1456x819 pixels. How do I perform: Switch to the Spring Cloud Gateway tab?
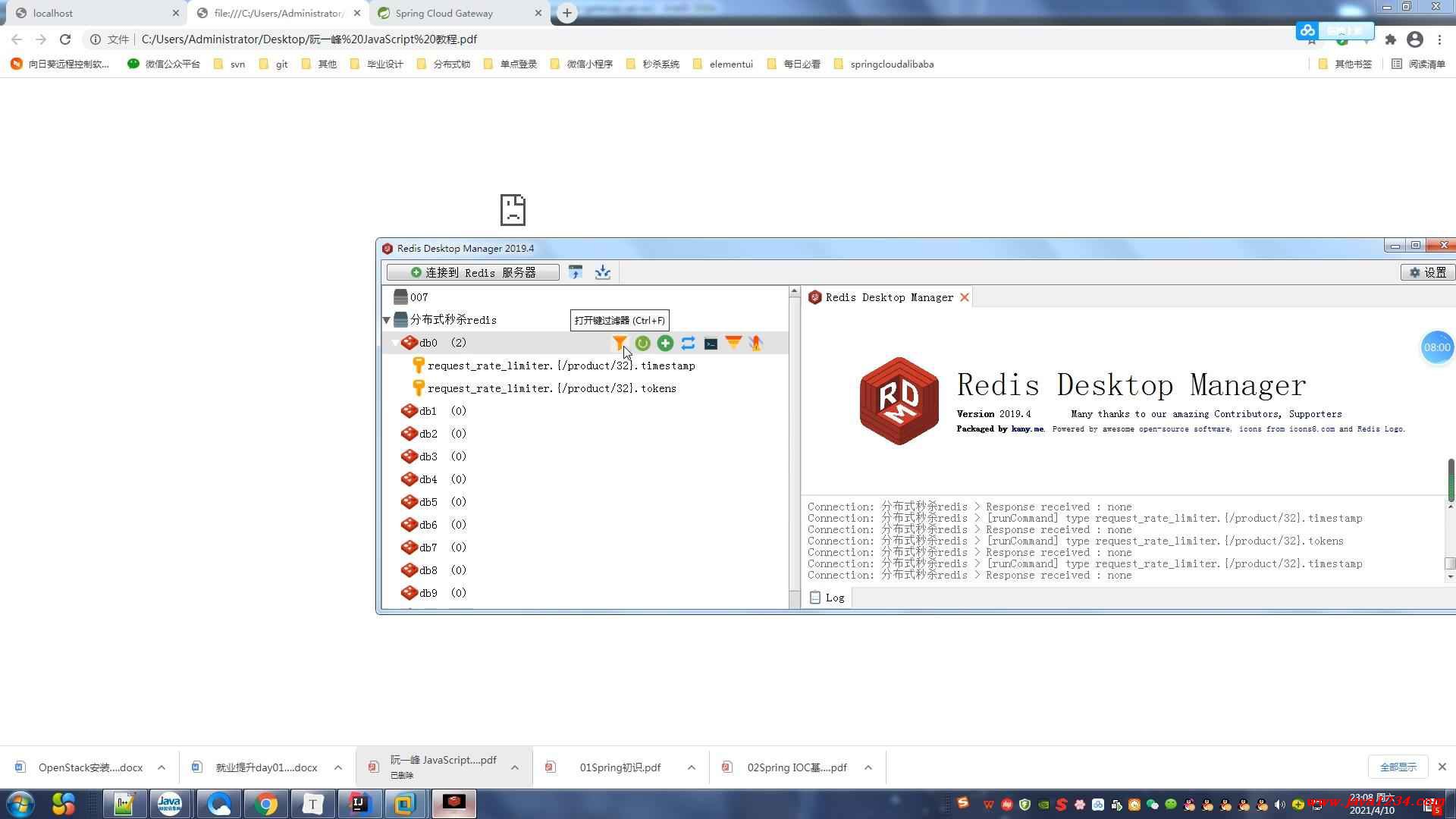(x=459, y=13)
